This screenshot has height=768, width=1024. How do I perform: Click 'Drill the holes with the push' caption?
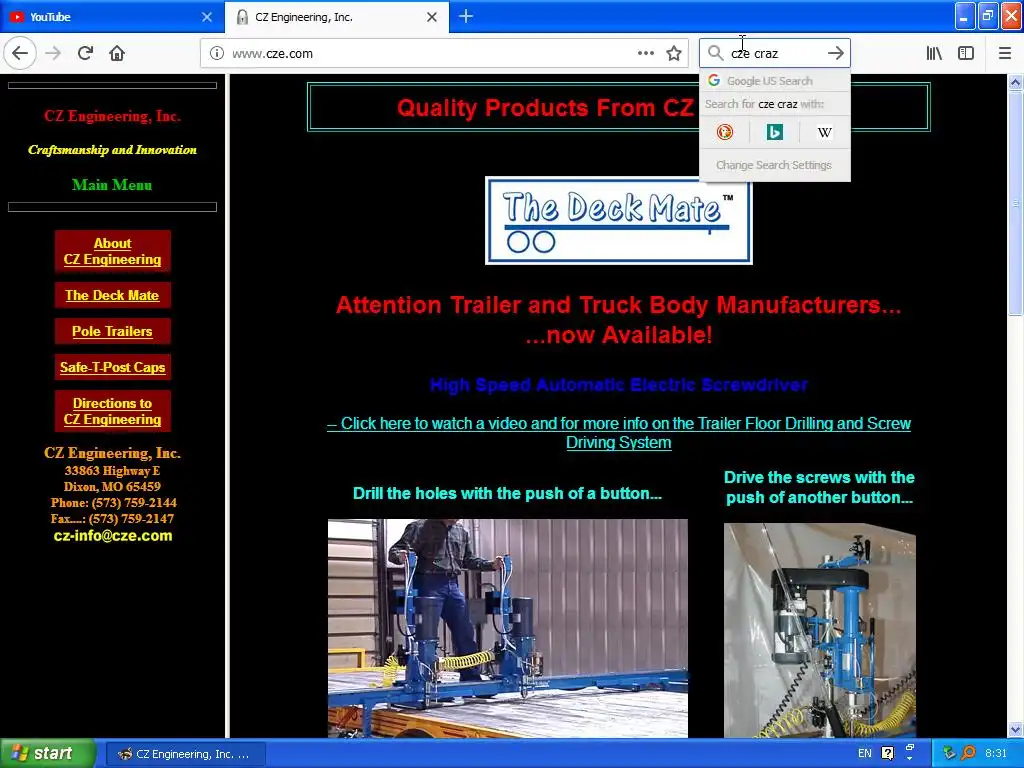[507, 494]
